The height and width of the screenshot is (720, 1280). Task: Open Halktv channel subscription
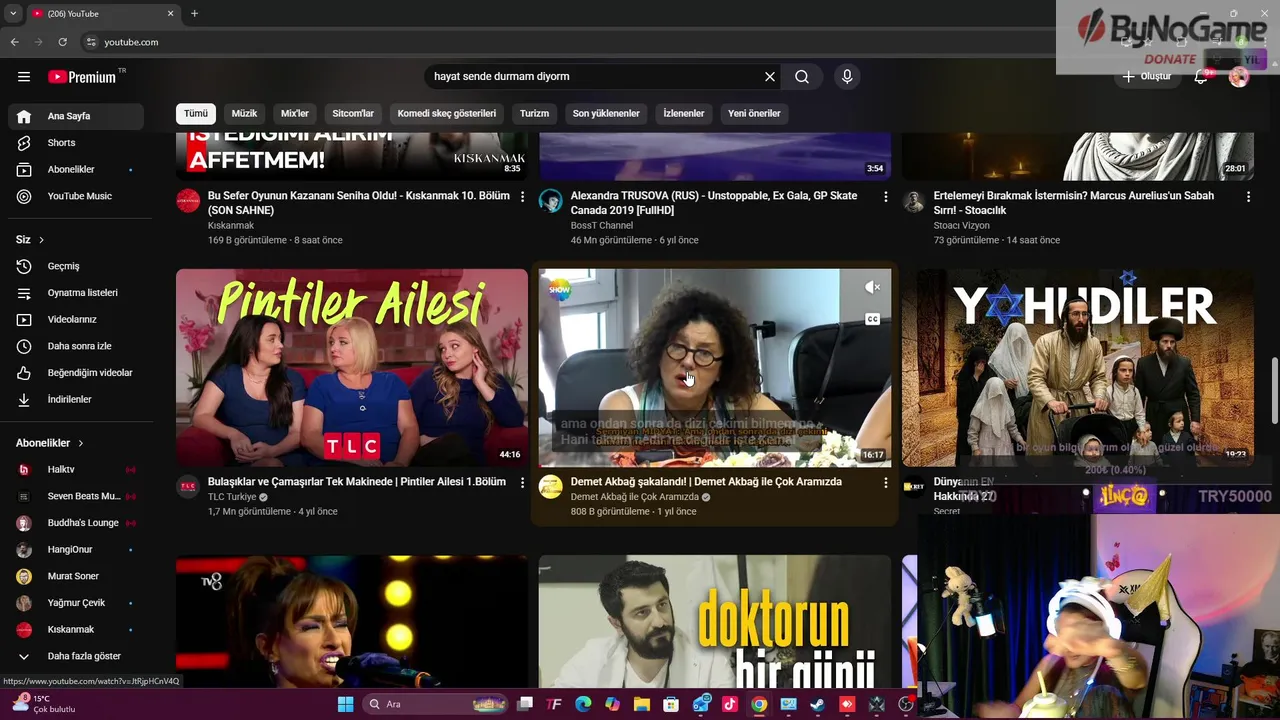[76, 470]
